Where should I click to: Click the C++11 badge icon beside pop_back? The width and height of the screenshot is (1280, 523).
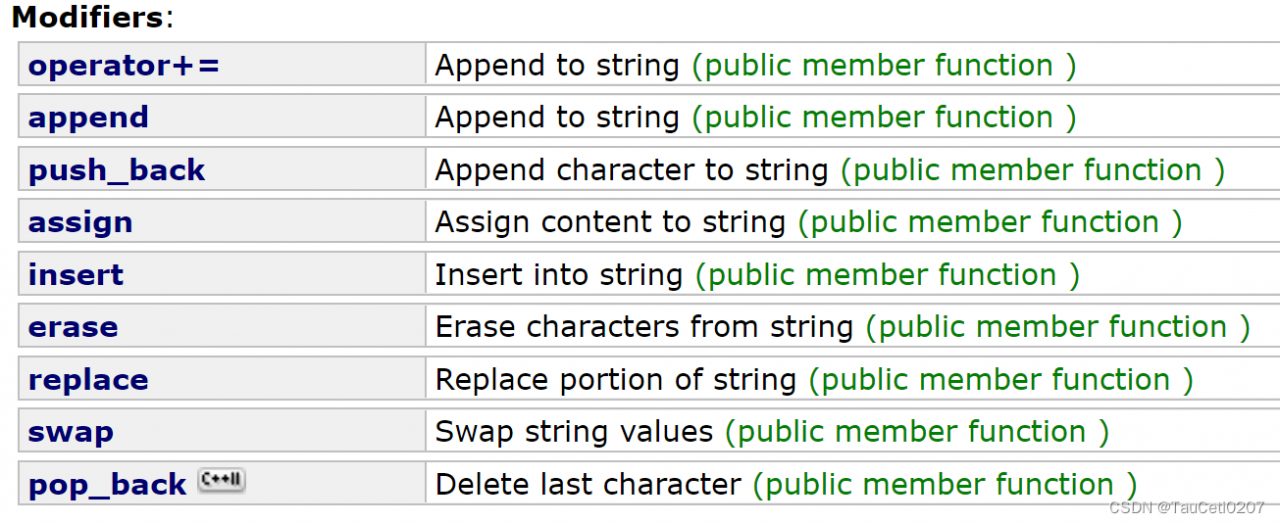coord(221,480)
